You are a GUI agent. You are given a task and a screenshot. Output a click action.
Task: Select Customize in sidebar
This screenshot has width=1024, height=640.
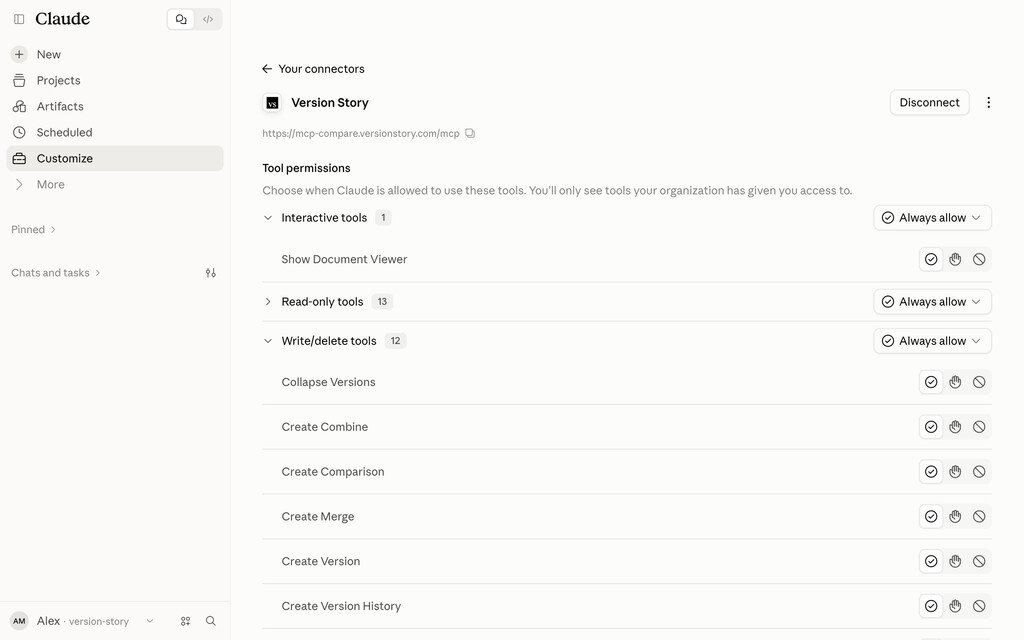pyautogui.click(x=115, y=159)
